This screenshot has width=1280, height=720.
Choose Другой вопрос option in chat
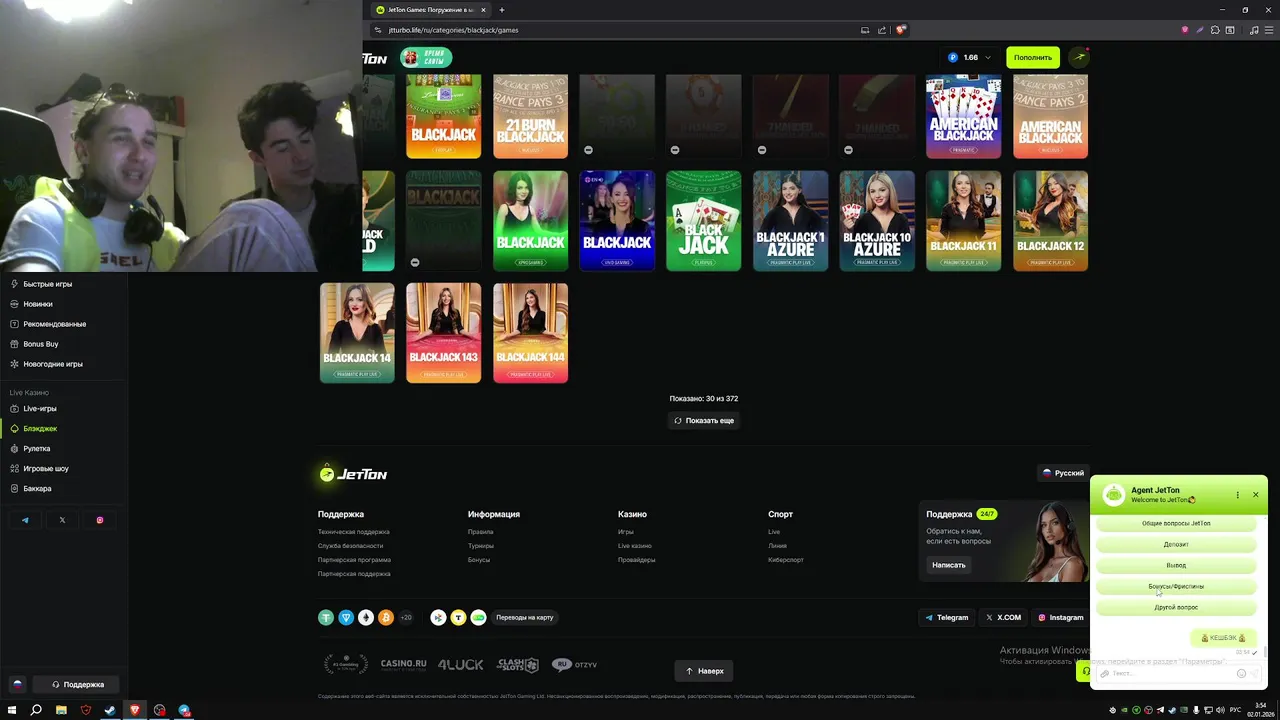click(x=1176, y=608)
